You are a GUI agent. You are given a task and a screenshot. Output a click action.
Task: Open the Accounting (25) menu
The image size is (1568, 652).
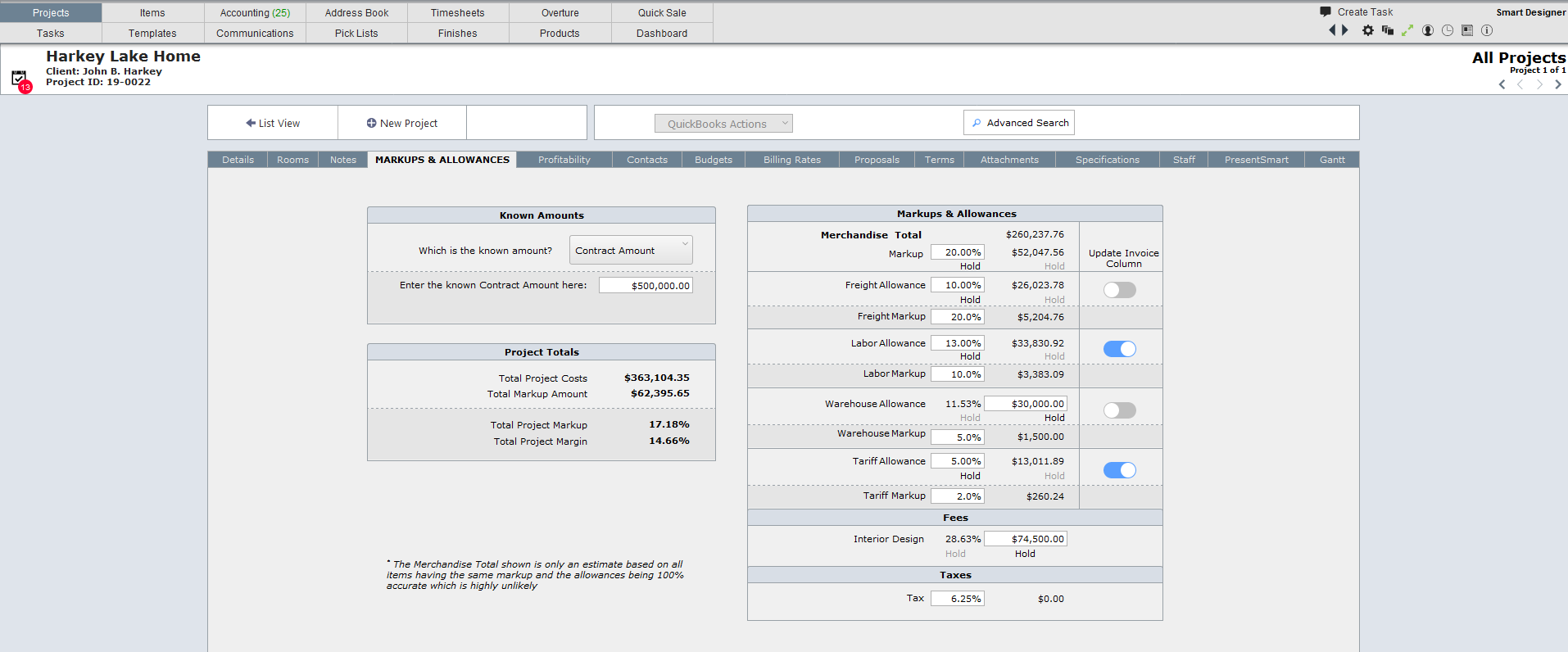click(255, 12)
